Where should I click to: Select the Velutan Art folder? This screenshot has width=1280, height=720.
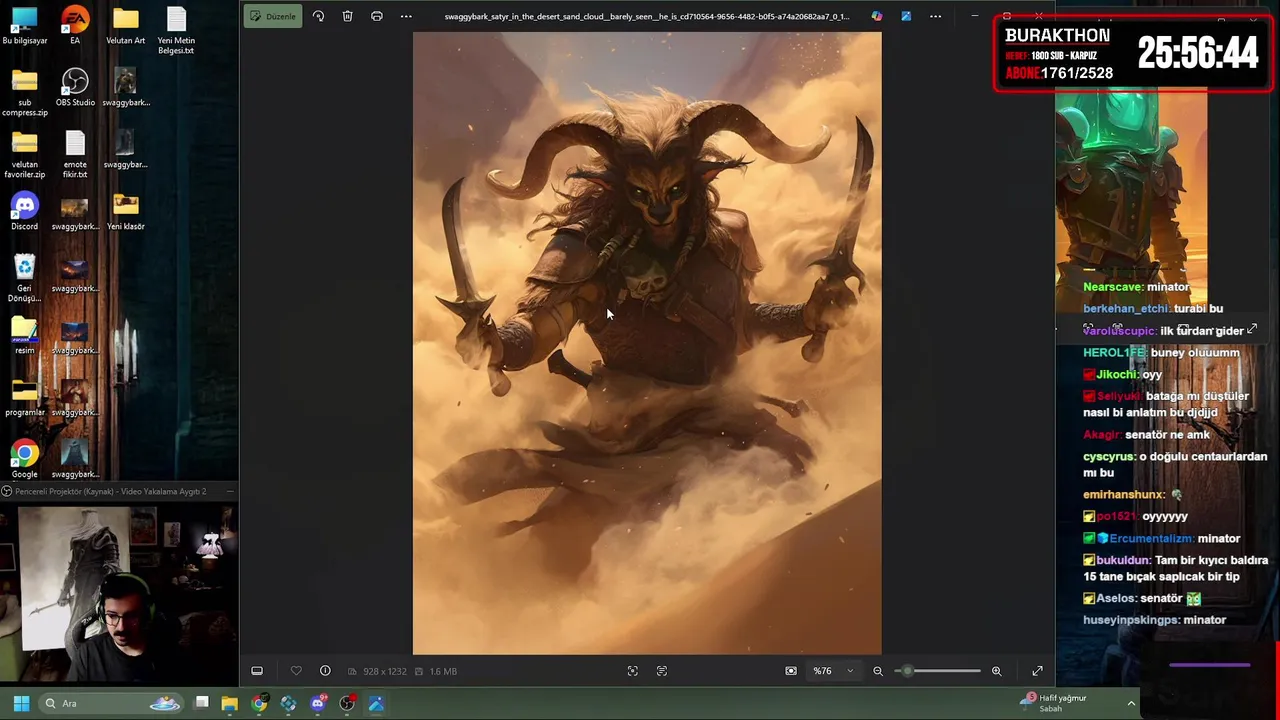(x=125, y=27)
